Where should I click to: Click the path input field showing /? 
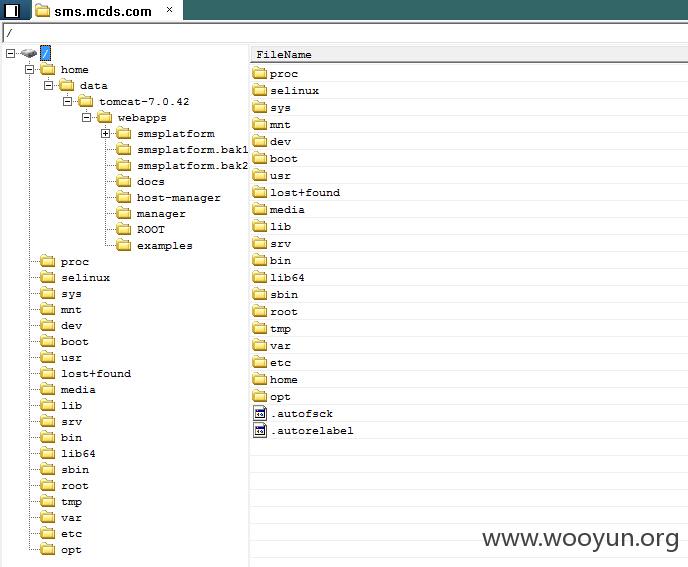click(x=345, y=33)
